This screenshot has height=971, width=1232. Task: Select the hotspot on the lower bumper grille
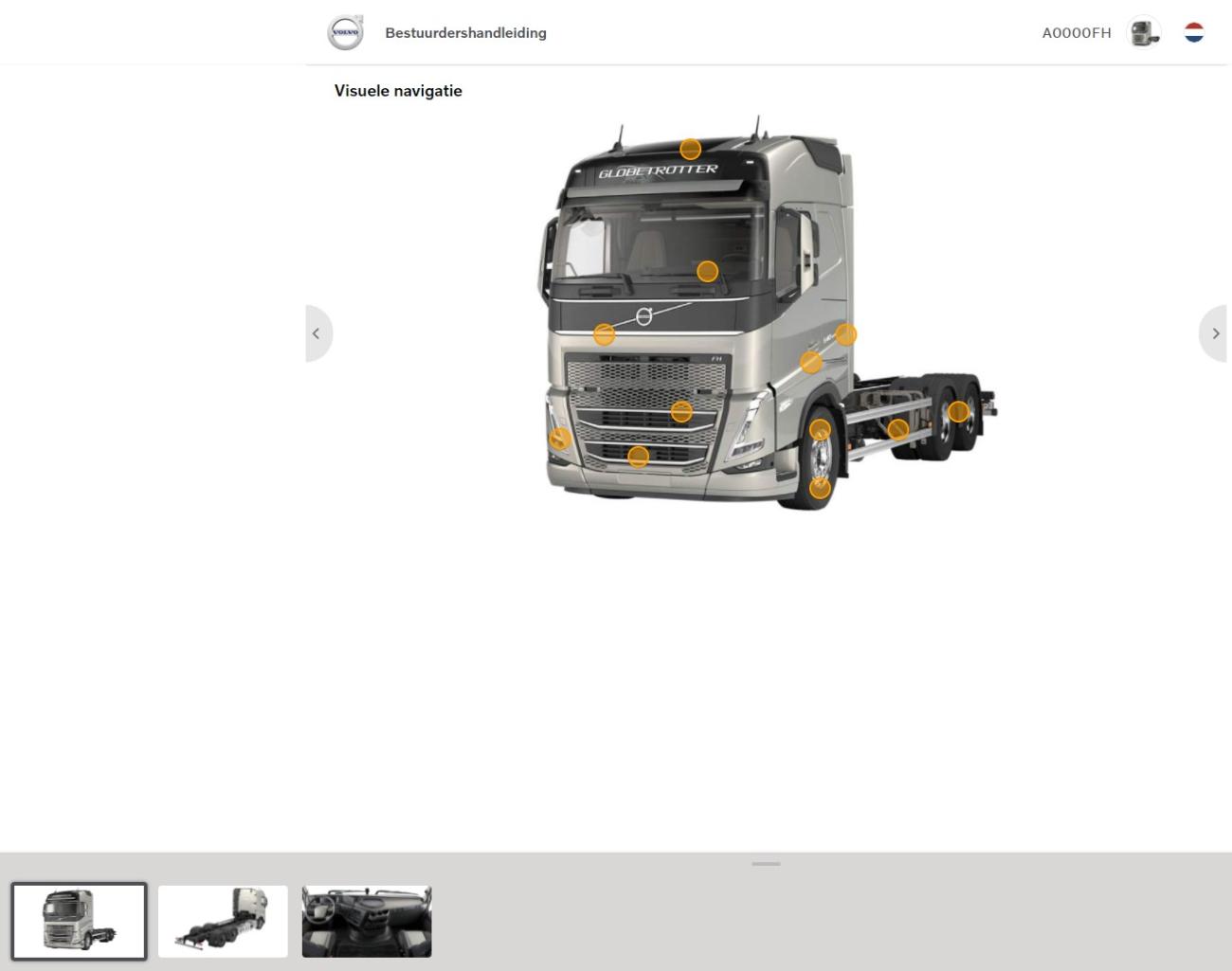click(639, 457)
